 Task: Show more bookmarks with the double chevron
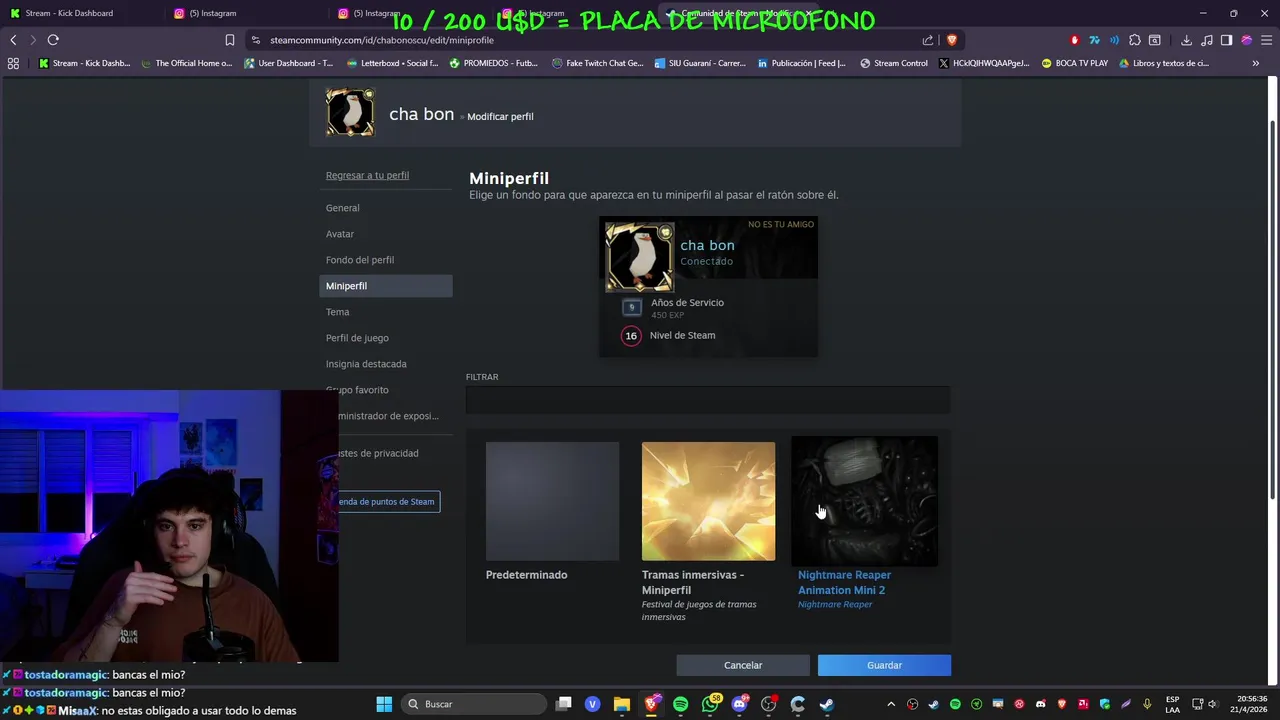tap(1255, 63)
